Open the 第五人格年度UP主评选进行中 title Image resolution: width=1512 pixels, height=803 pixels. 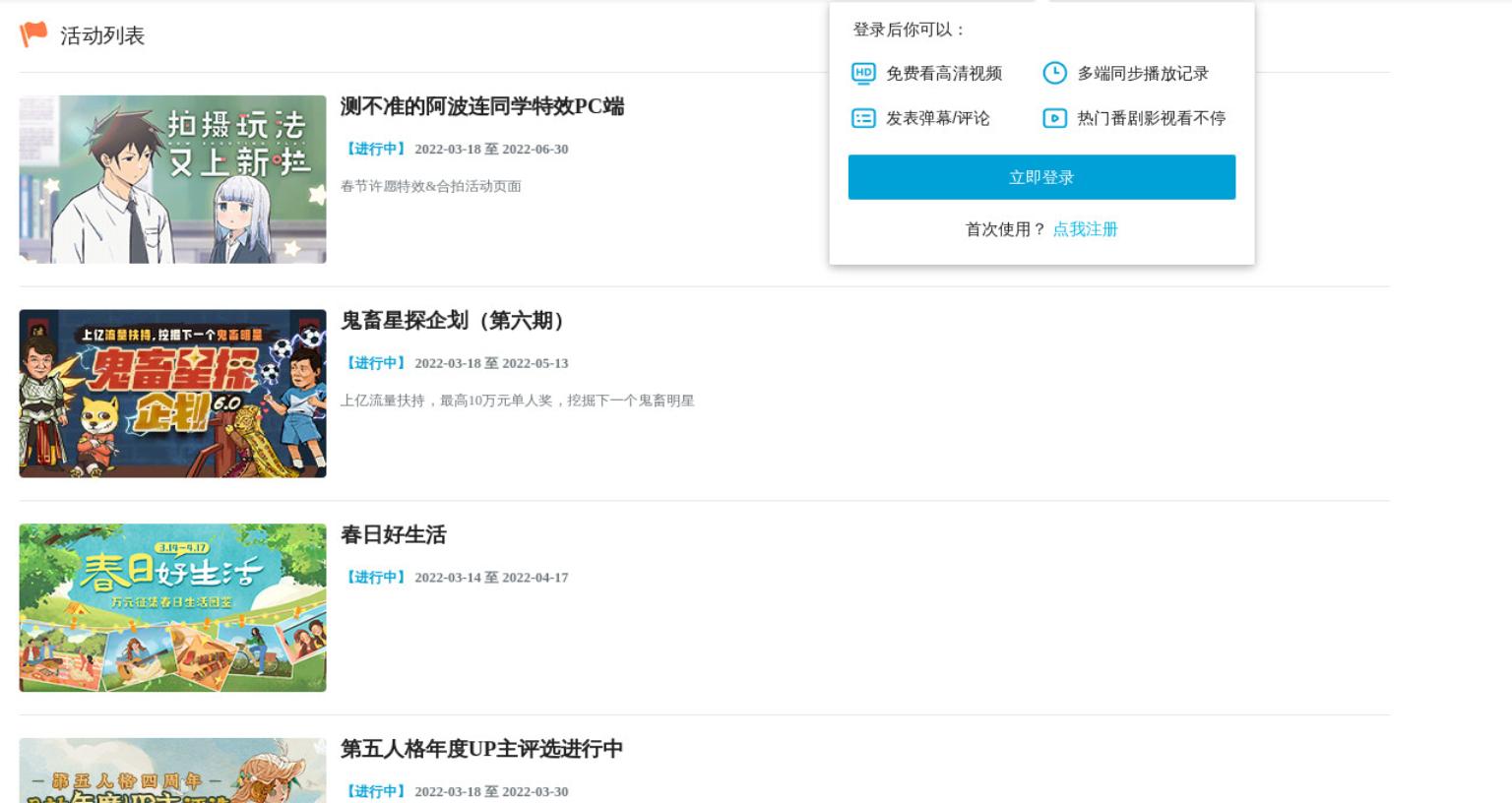click(481, 749)
